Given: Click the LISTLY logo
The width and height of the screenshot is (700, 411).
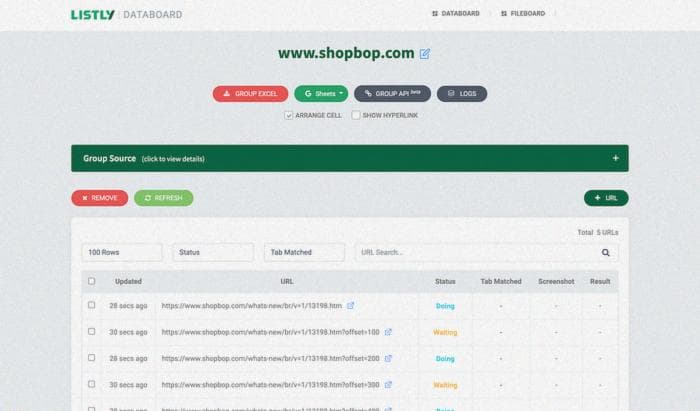Looking at the screenshot, I should [92, 15].
